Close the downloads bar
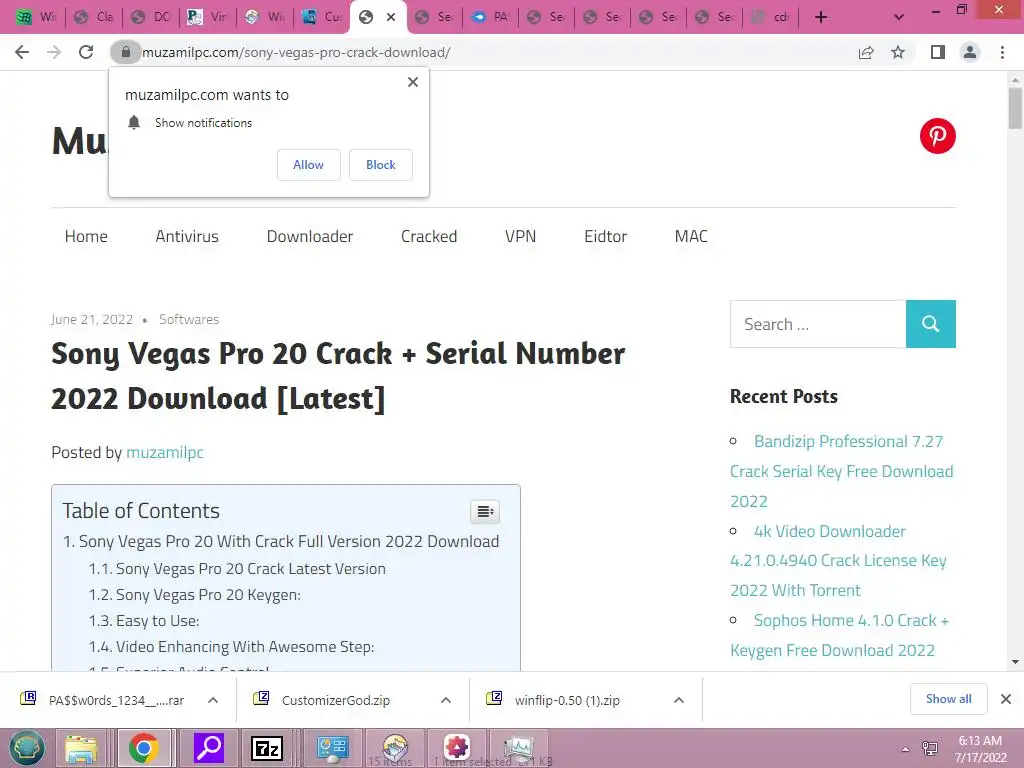This screenshot has height=768, width=1024. [x=1006, y=699]
